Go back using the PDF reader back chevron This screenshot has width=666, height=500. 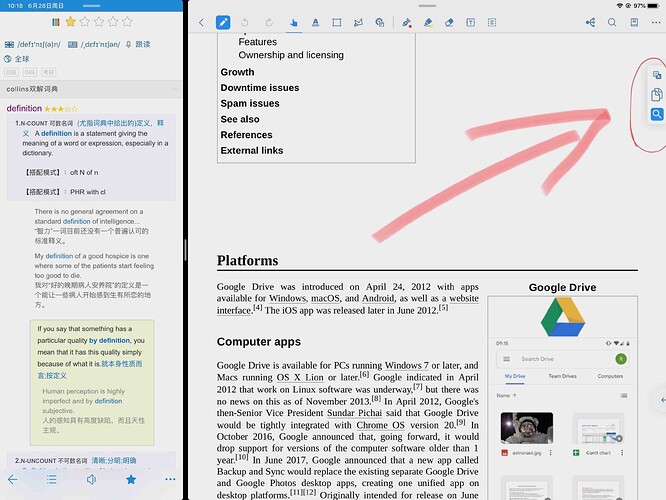(x=201, y=23)
